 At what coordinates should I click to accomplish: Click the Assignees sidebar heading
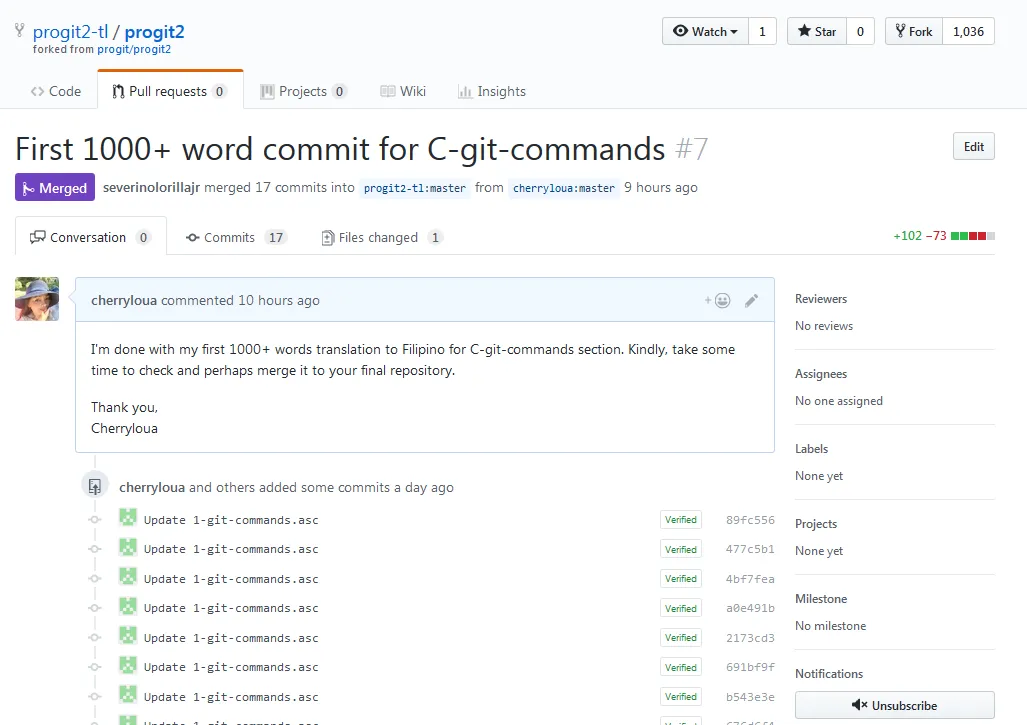(821, 374)
